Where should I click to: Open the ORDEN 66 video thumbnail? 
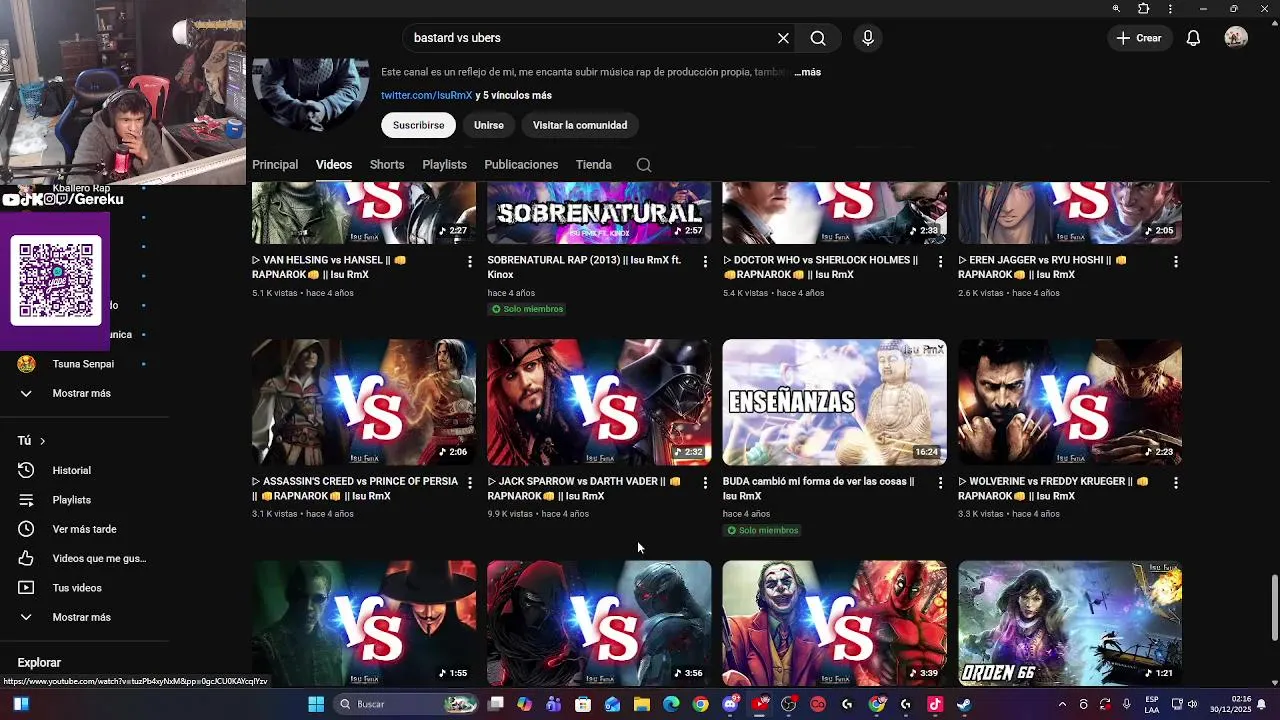(1070, 623)
